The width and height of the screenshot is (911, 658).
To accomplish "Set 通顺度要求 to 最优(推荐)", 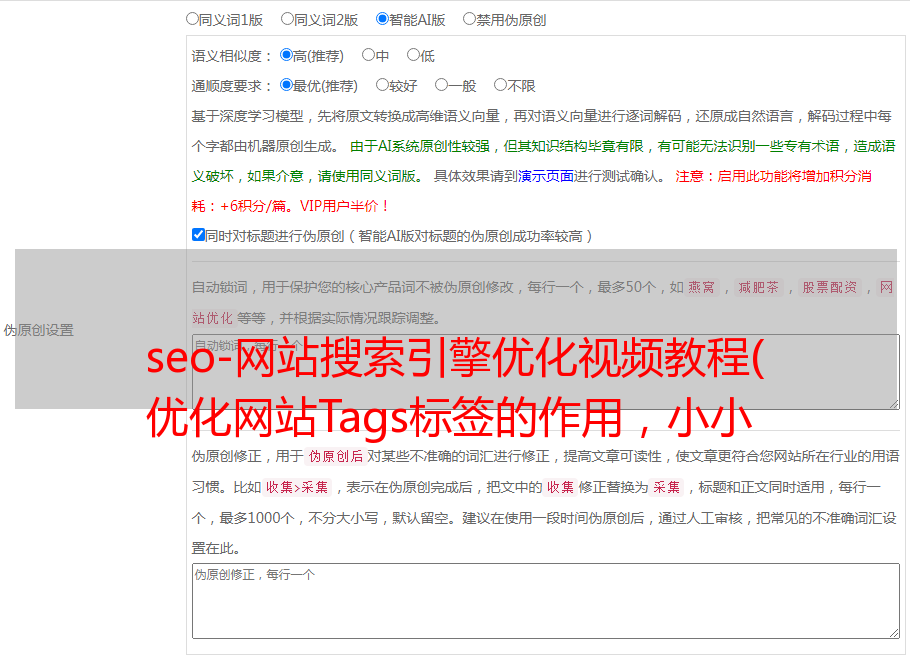I will (x=286, y=85).
